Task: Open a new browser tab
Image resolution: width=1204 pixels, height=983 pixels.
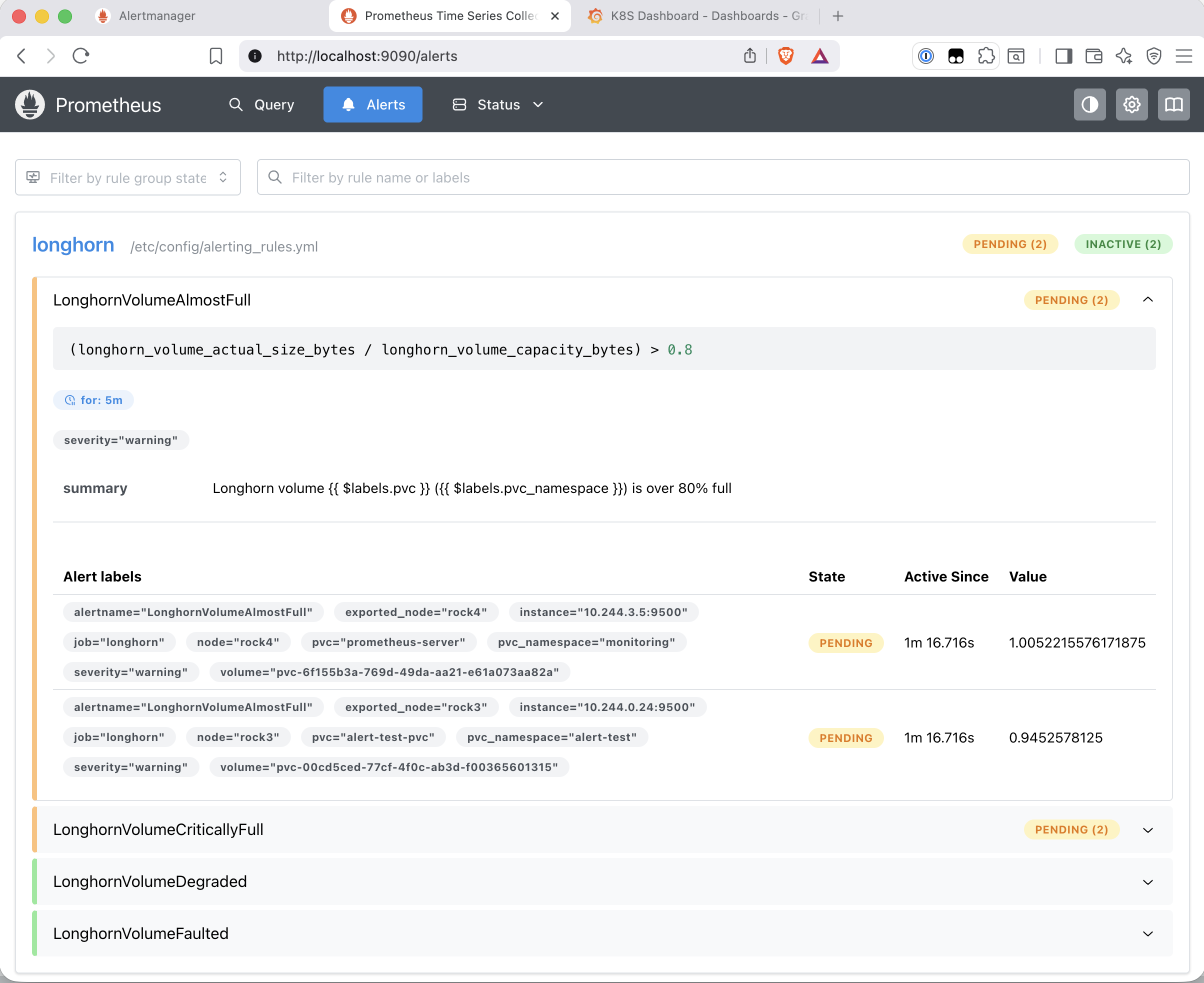Action: (837, 16)
